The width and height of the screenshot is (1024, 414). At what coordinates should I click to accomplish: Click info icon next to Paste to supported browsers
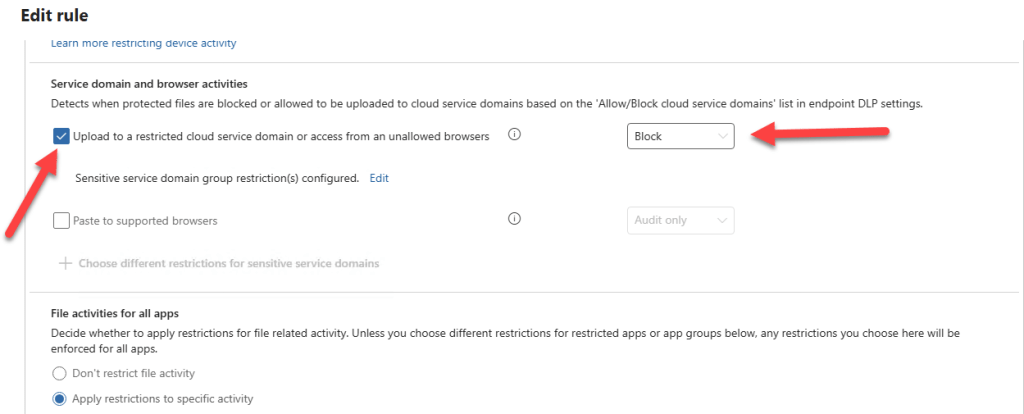coord(515,220)
